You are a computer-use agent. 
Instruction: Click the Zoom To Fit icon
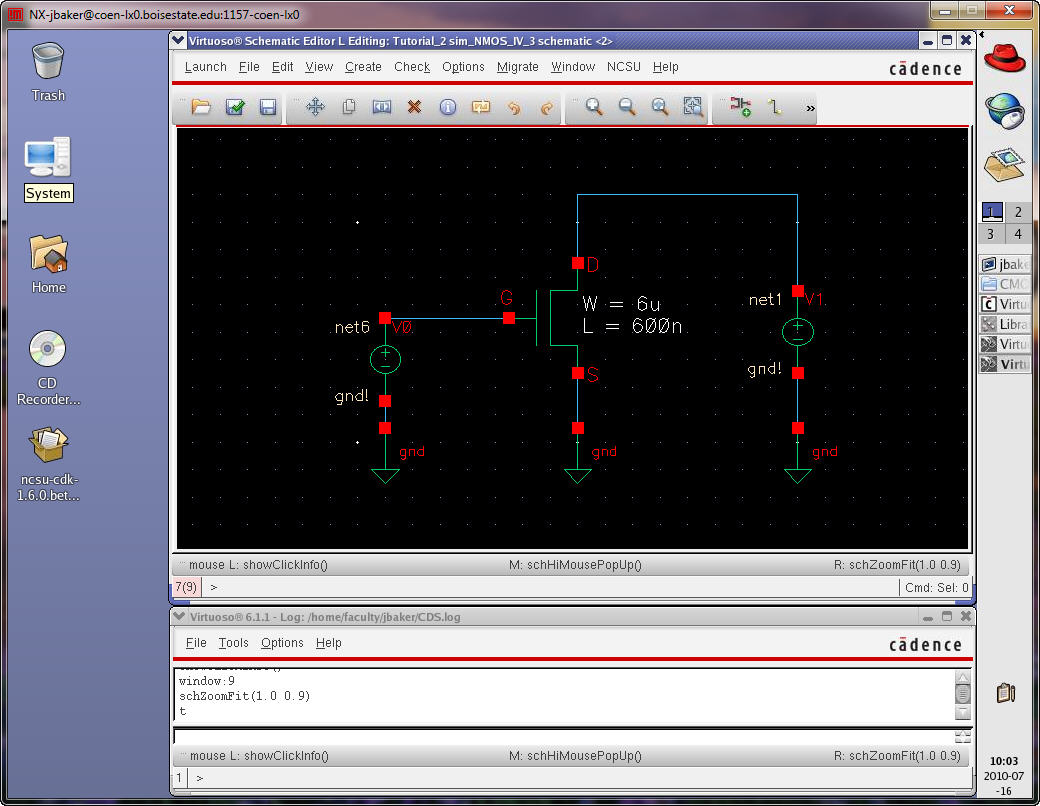pos(693,107)
